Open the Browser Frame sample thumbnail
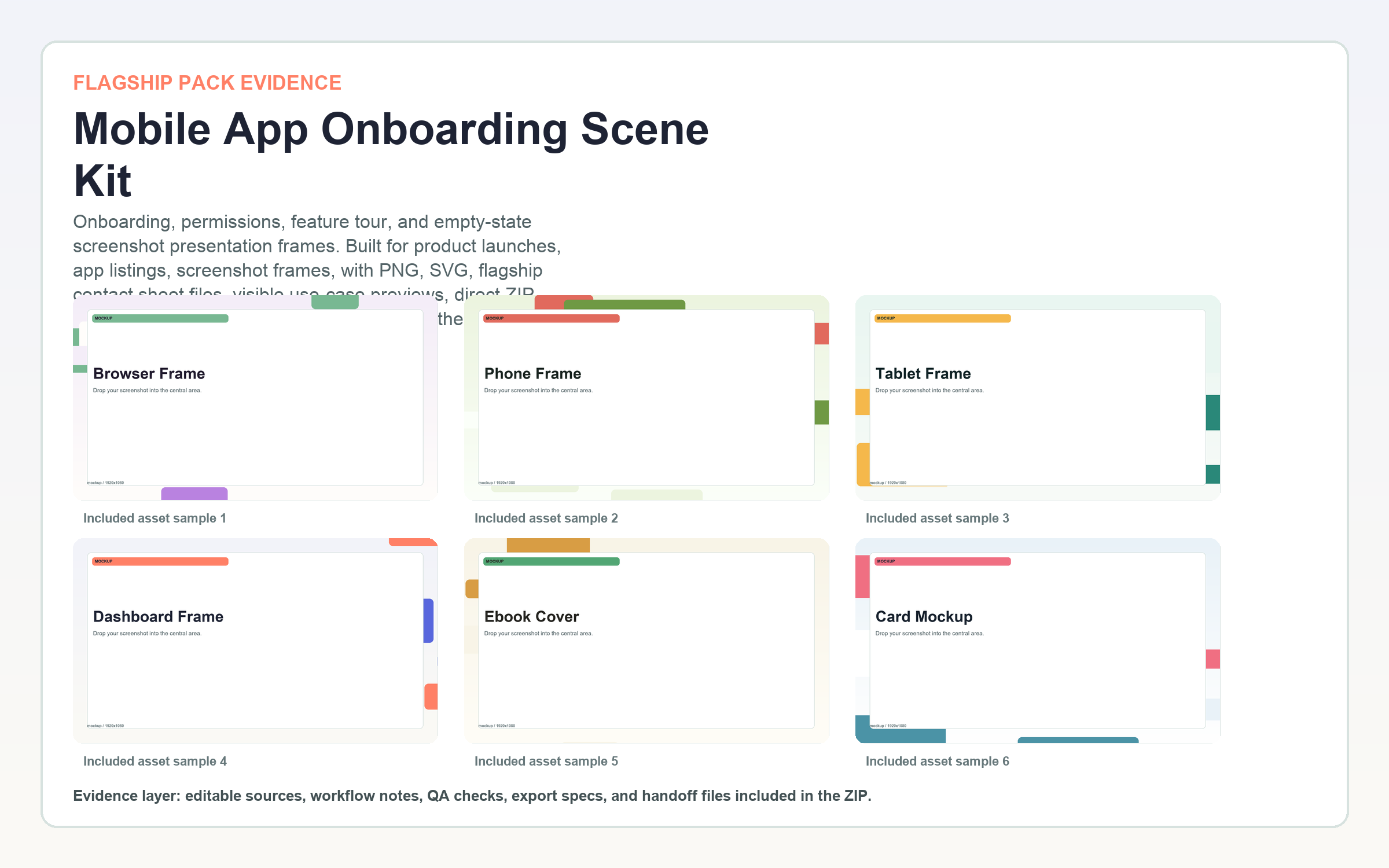This screenshot has width=1389, height=868. pyautogui.click(x=255, y=398)
